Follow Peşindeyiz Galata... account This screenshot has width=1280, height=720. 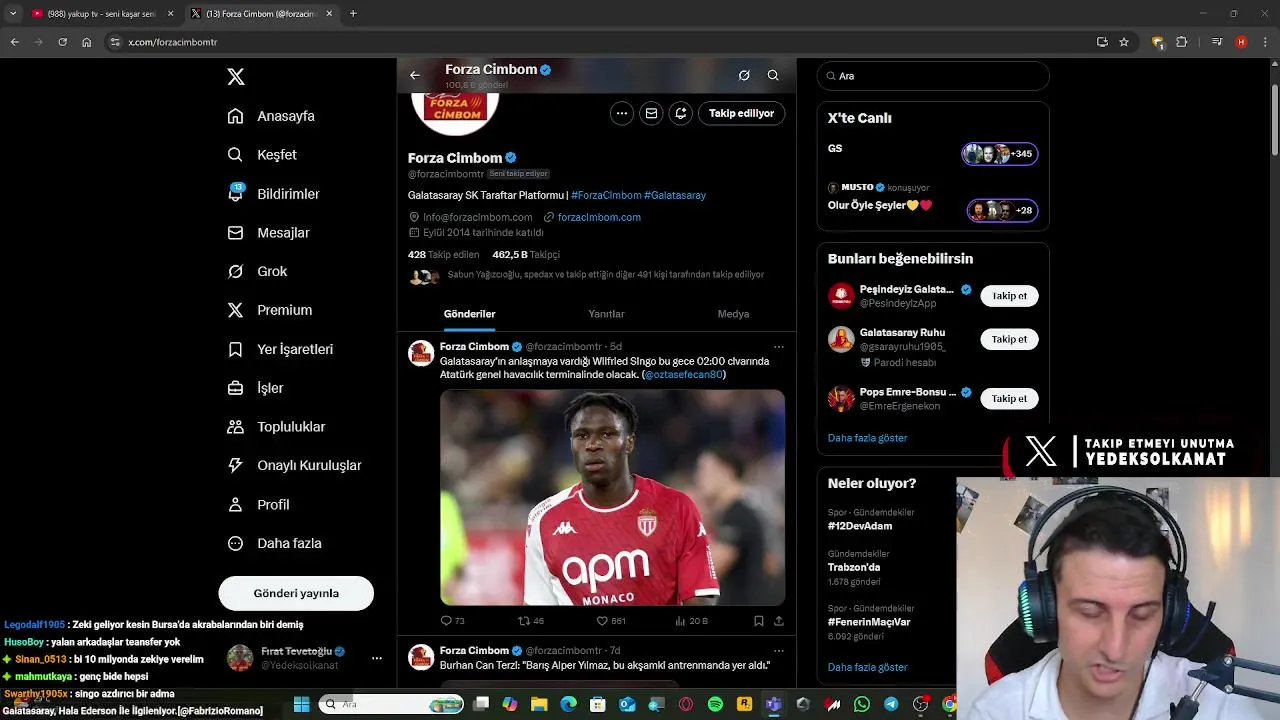[x=1009, y=296]
